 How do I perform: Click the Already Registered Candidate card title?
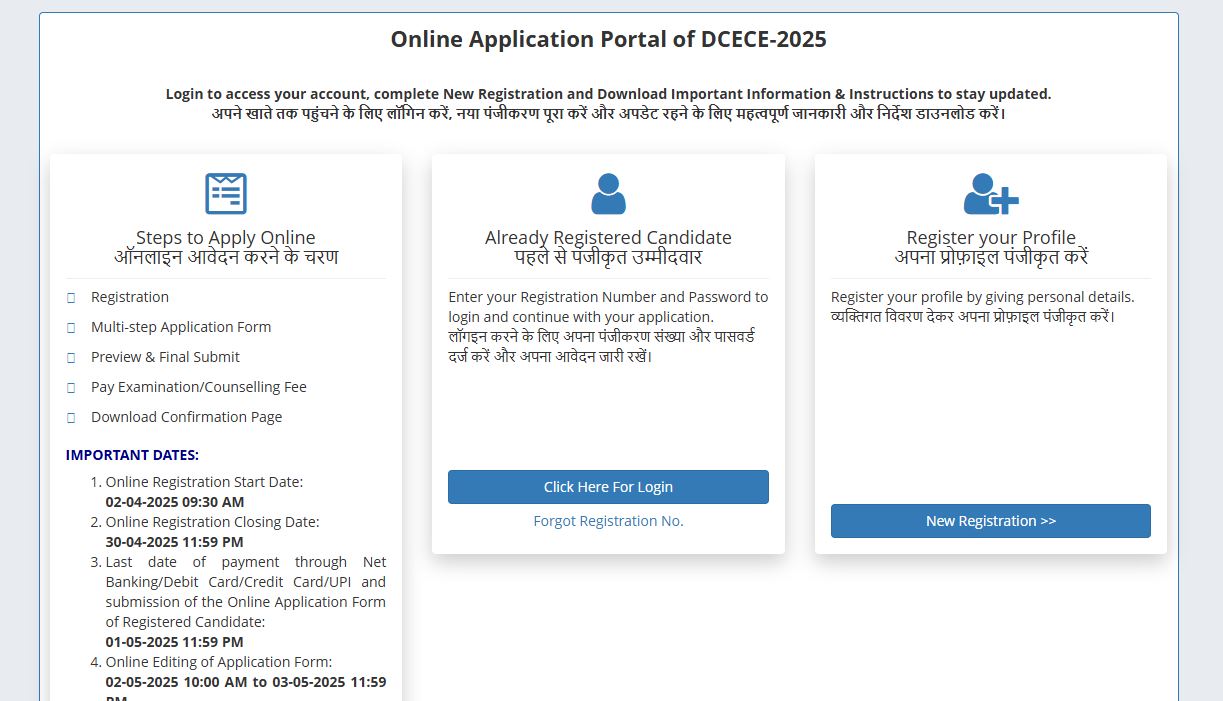608,237
